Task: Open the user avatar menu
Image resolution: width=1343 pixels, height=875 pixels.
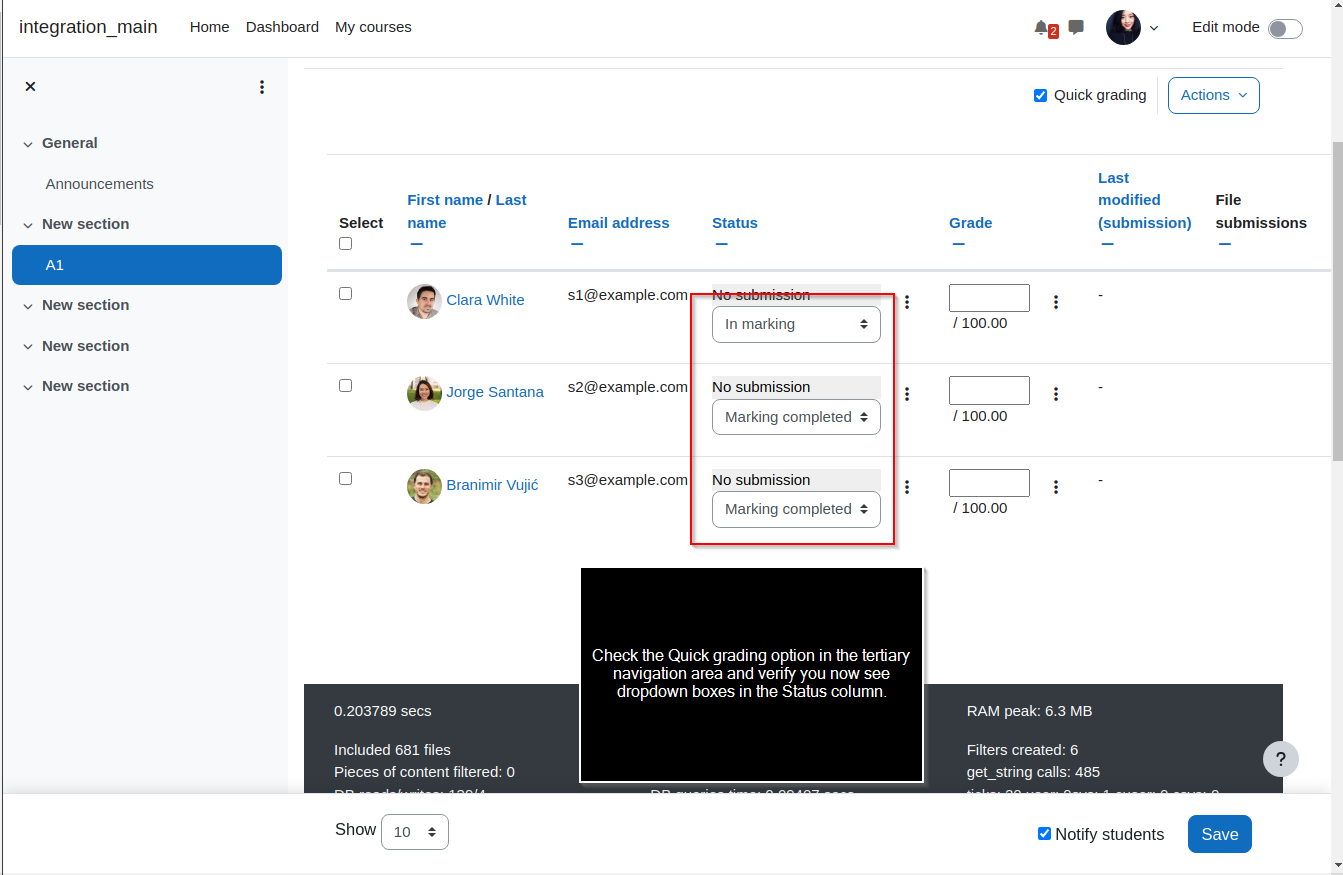Action: point(1123,28)
